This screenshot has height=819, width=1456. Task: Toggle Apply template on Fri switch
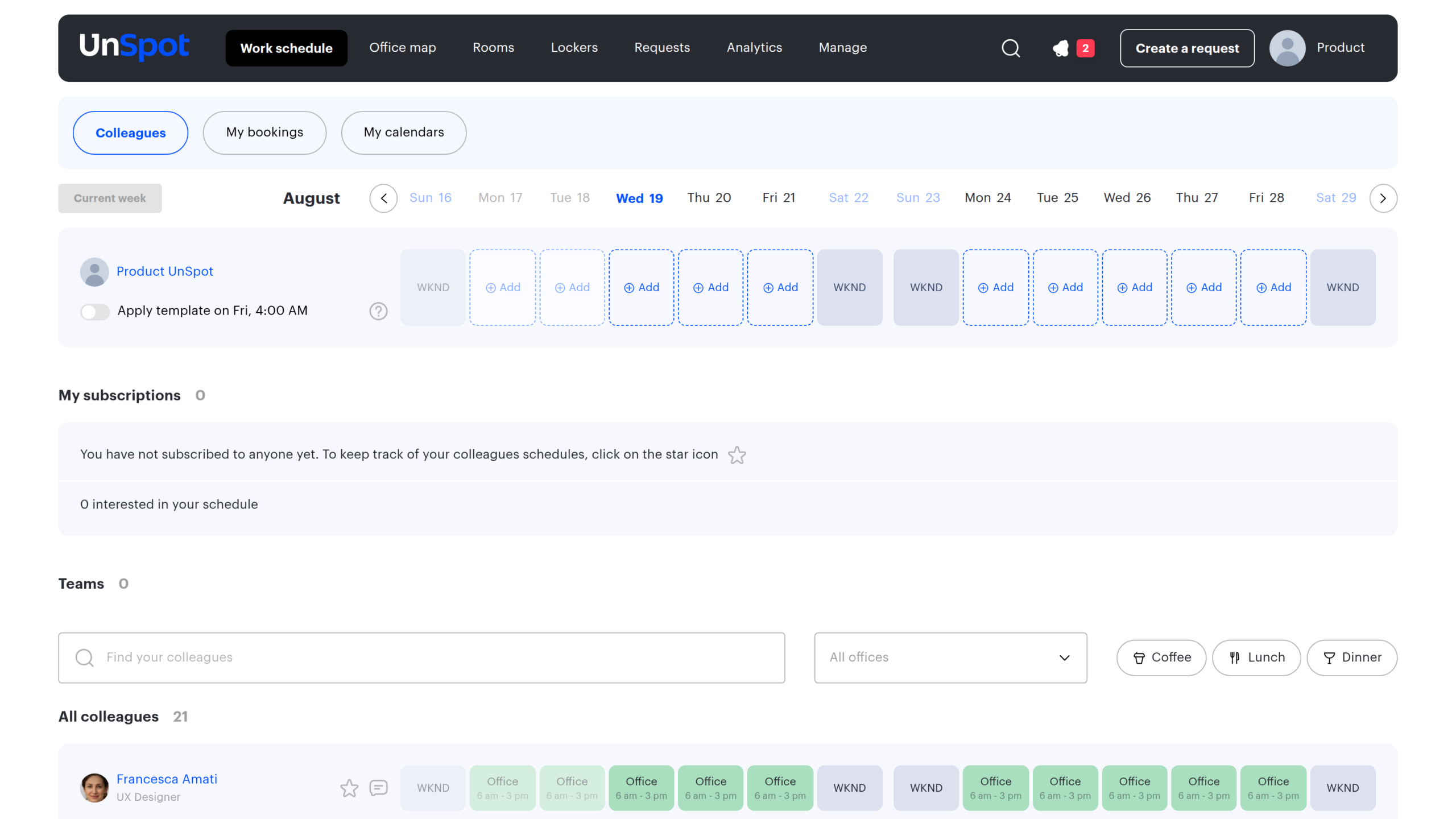94,312
